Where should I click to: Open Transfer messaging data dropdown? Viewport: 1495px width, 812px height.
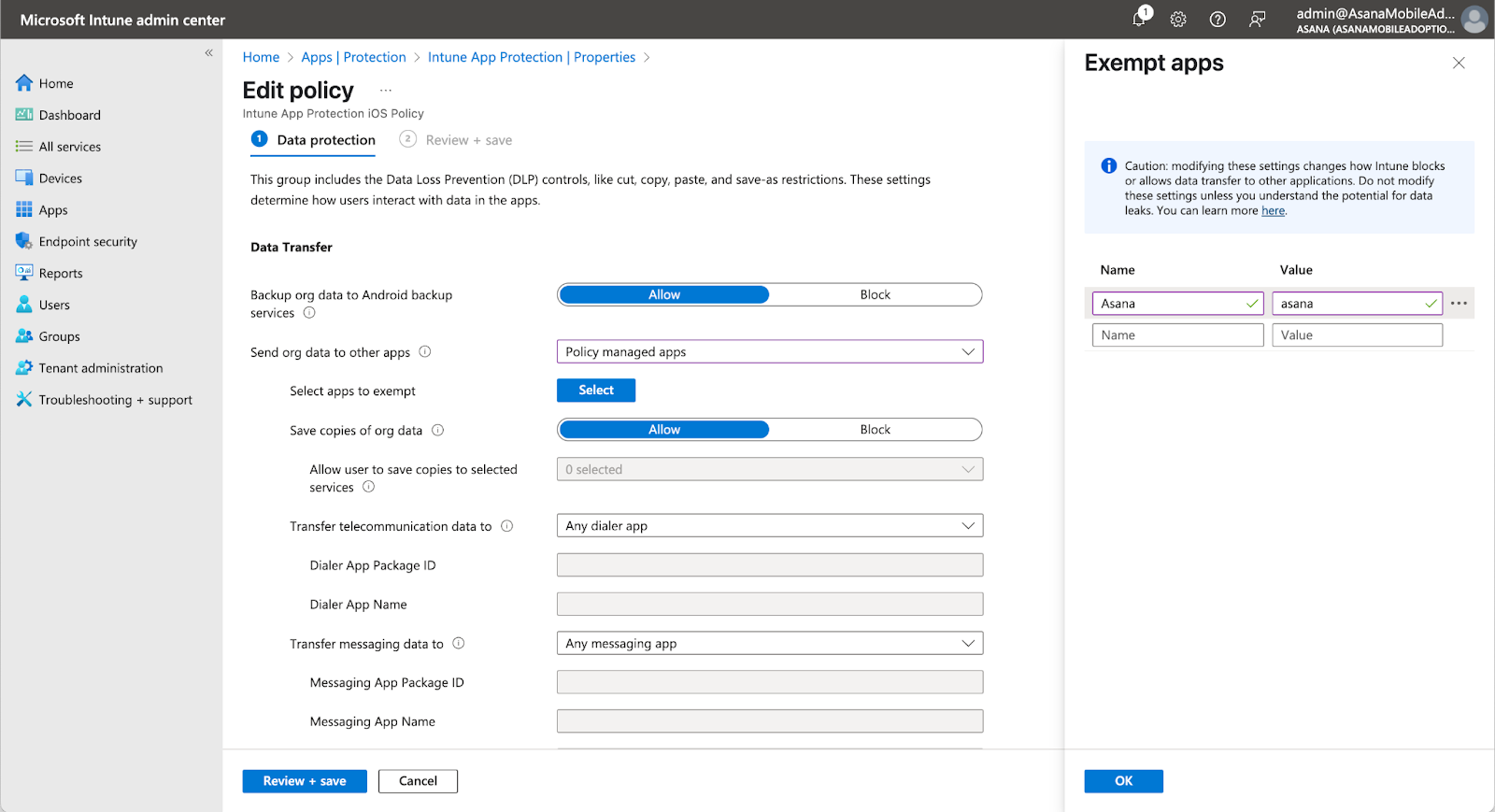tap(769, 644)
